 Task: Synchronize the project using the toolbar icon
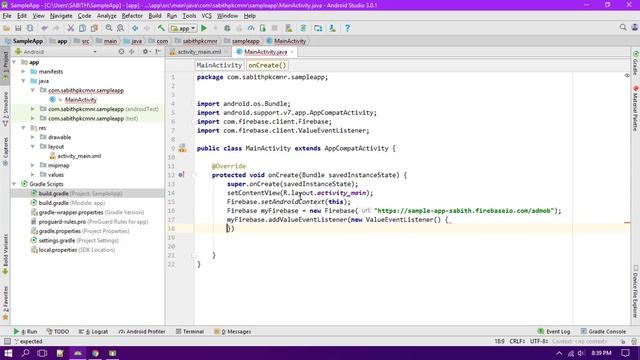(30, 28)
